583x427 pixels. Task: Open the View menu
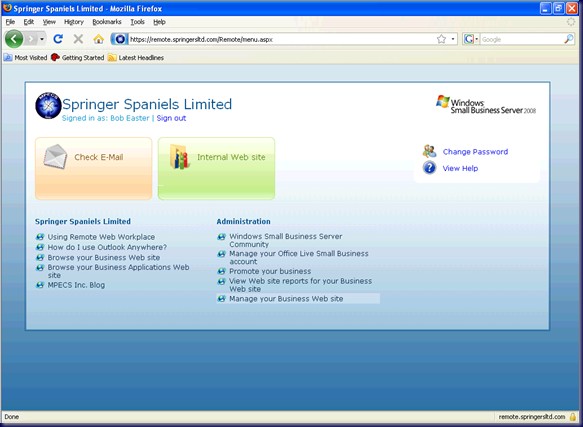coord(49,22)
